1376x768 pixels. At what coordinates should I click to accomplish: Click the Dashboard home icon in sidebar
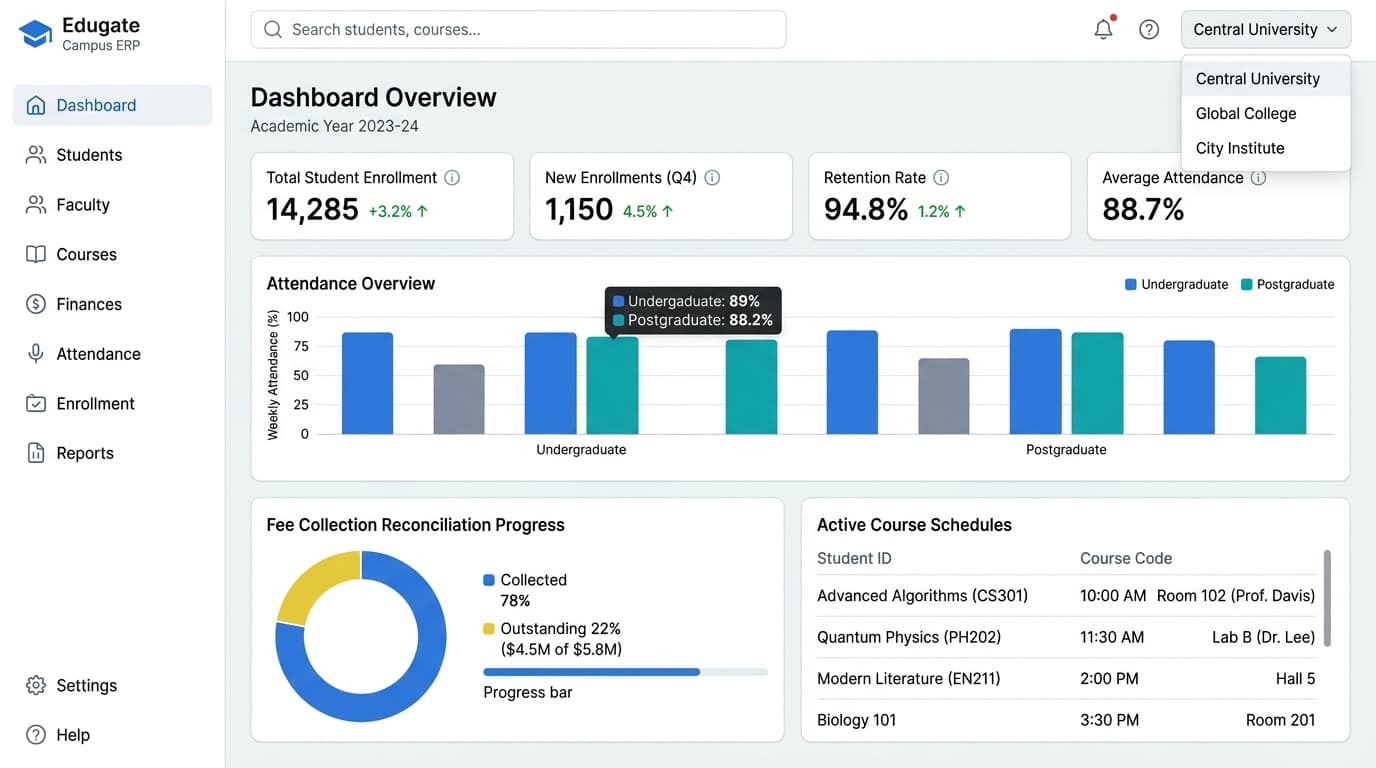36,105
